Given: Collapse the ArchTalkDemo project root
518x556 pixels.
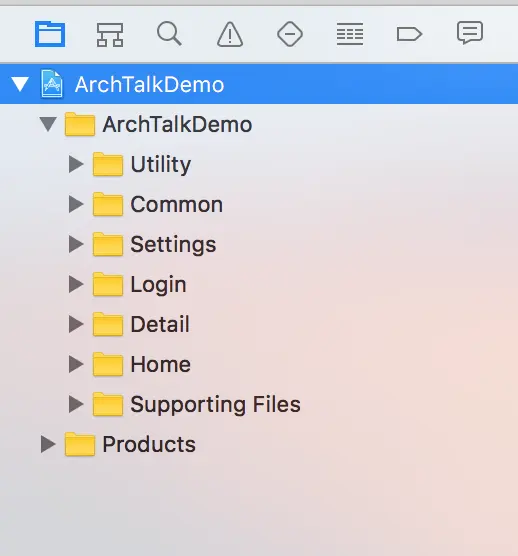Looking at the screenshot, I should 20,84.
